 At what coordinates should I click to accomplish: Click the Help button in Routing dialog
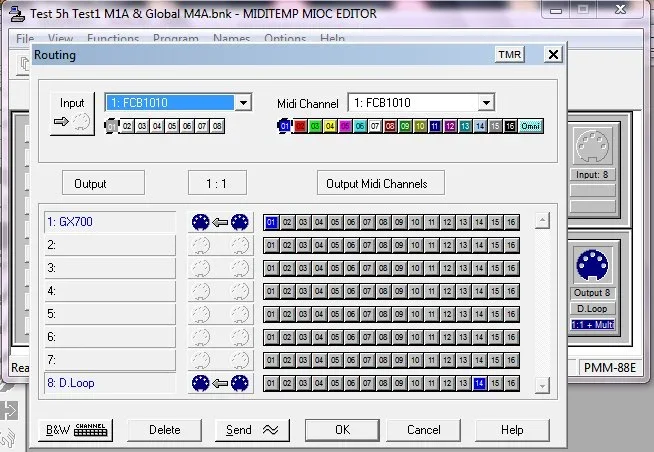(512, 430)
